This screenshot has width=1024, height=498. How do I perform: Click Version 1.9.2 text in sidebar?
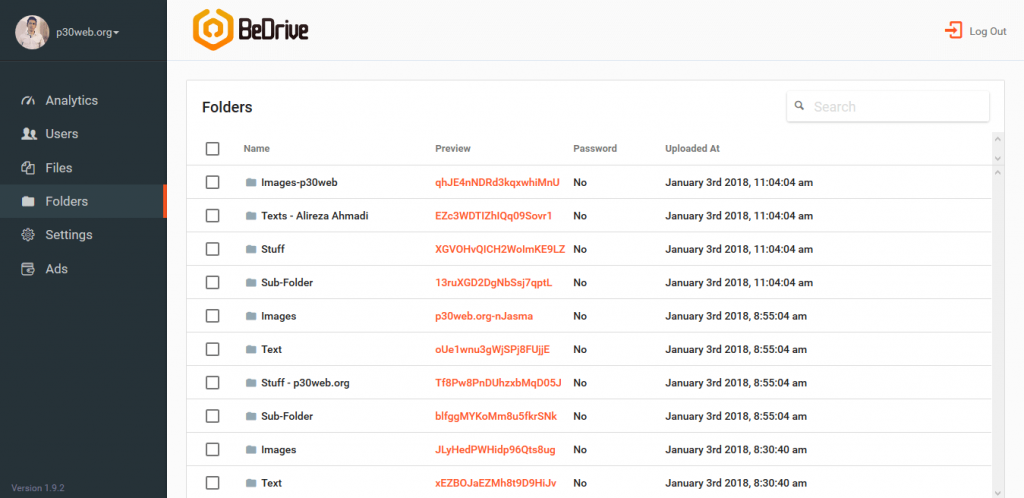38,488
